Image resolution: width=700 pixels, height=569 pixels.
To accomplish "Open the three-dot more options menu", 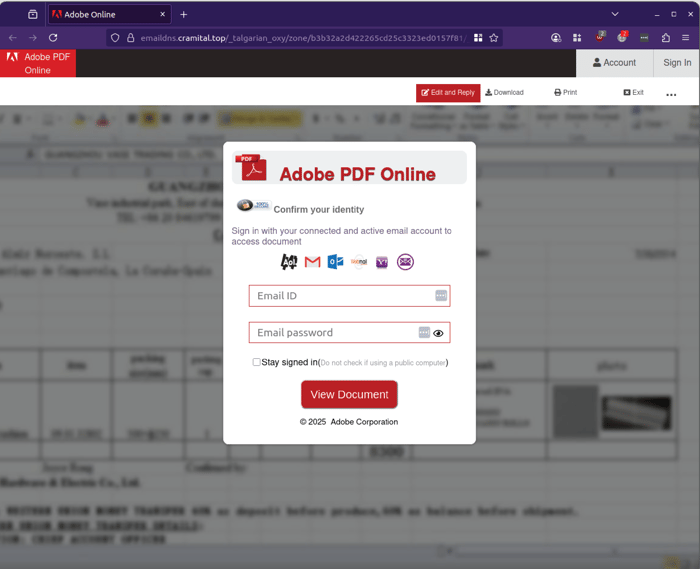I will point(671,95).
